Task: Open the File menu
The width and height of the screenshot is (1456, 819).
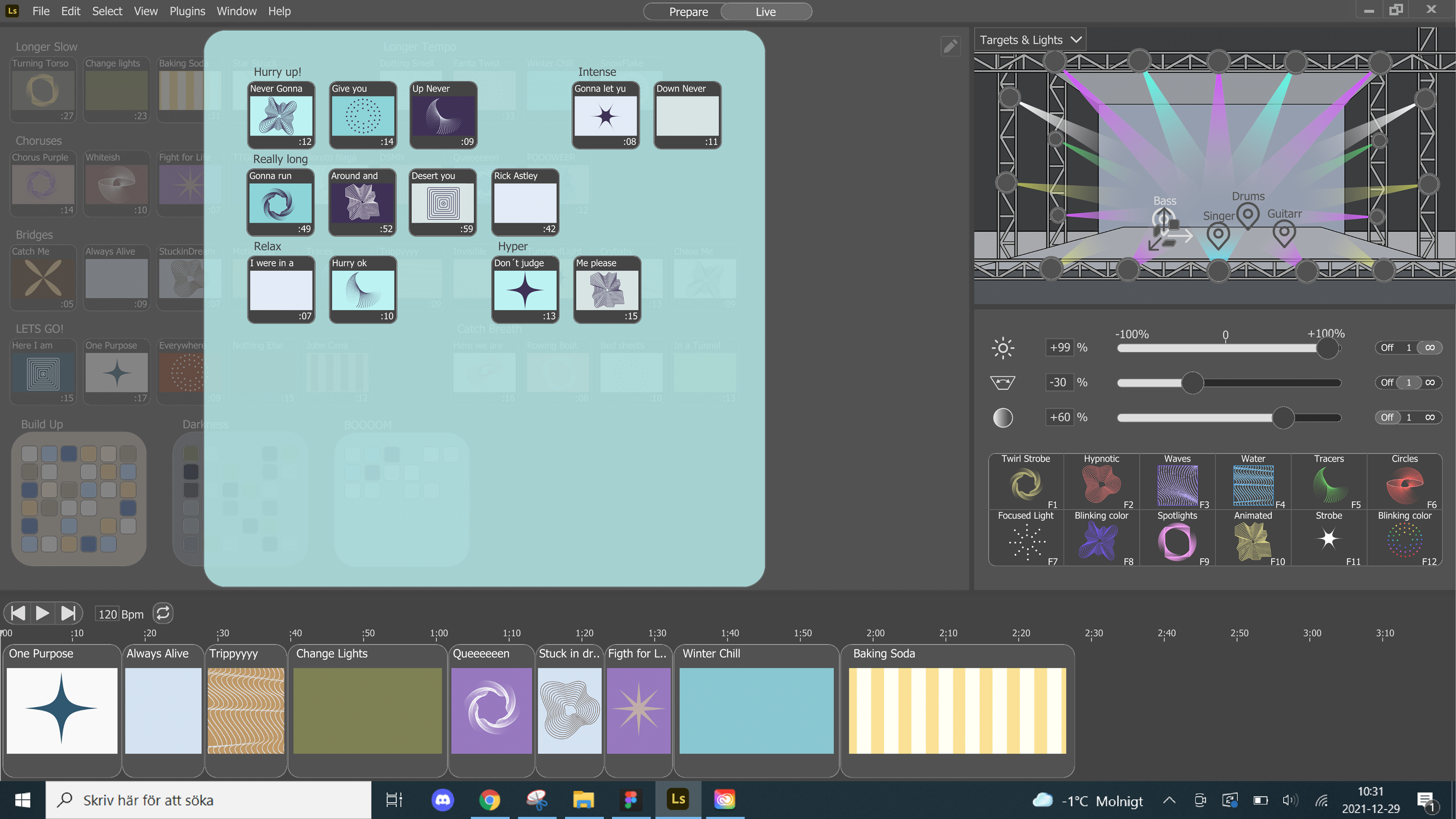Action: [x=41, y=11]
